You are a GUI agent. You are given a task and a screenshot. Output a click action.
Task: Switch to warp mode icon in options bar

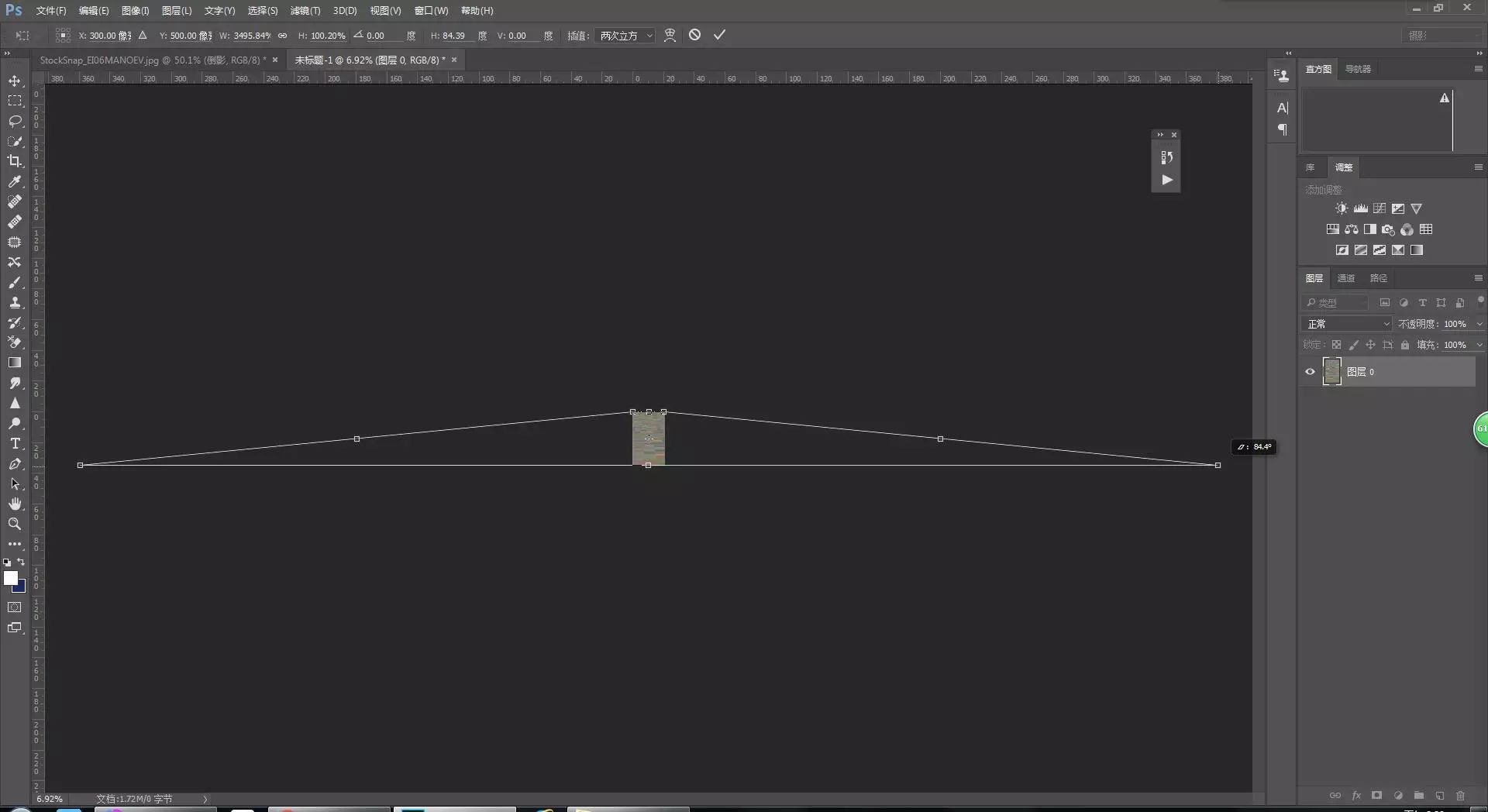[670, 35]
